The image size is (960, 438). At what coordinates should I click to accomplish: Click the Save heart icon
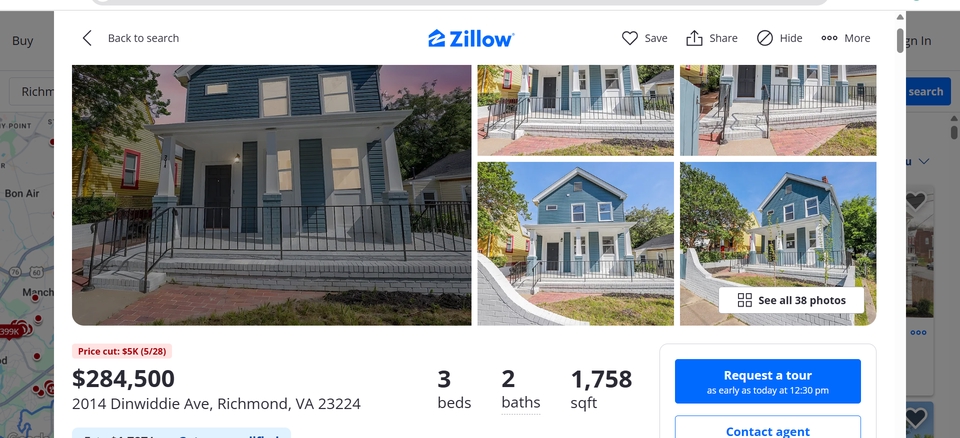point(629,38)
